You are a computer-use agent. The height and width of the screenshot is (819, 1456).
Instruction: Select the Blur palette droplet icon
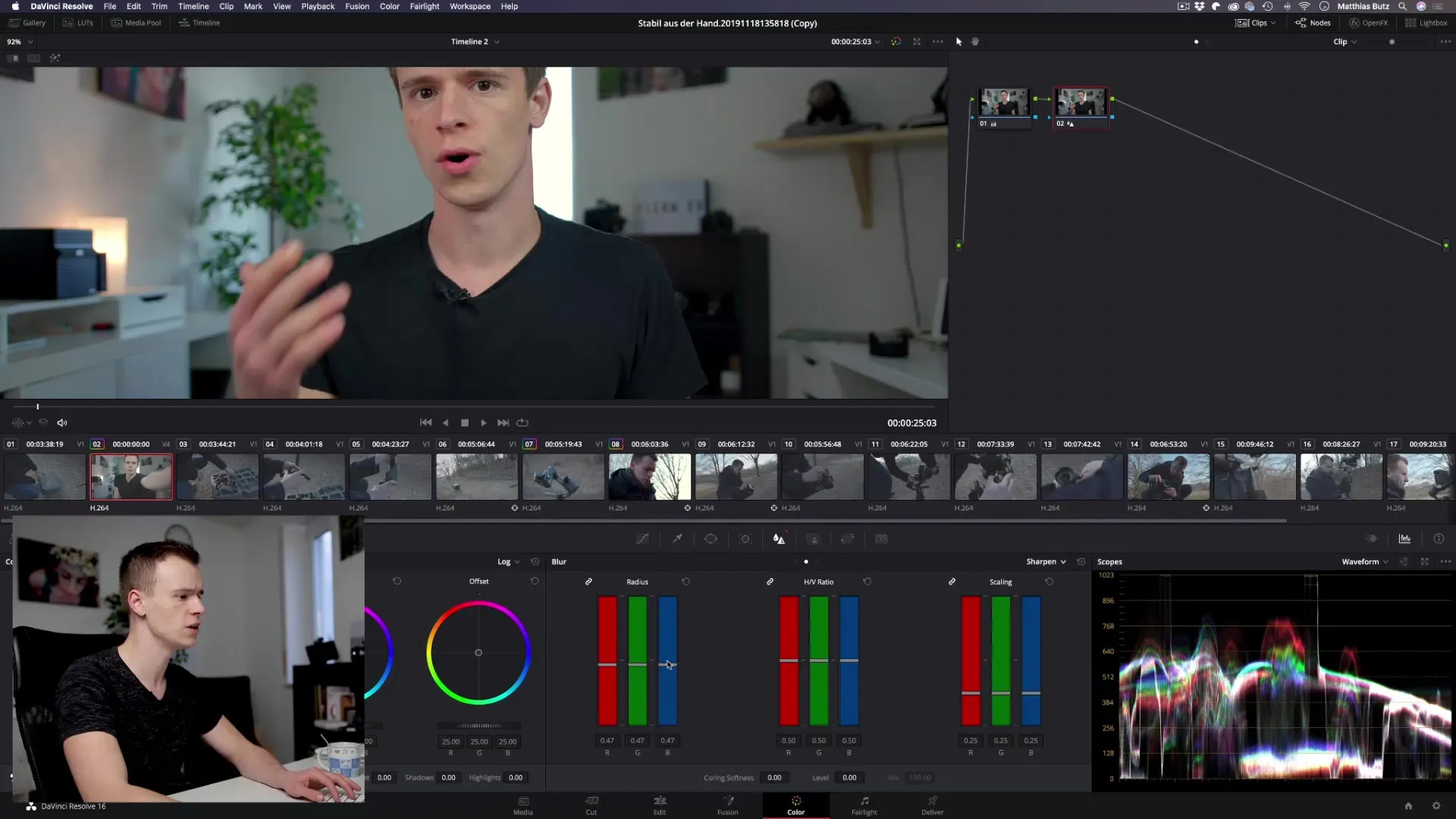coord(779,539)
